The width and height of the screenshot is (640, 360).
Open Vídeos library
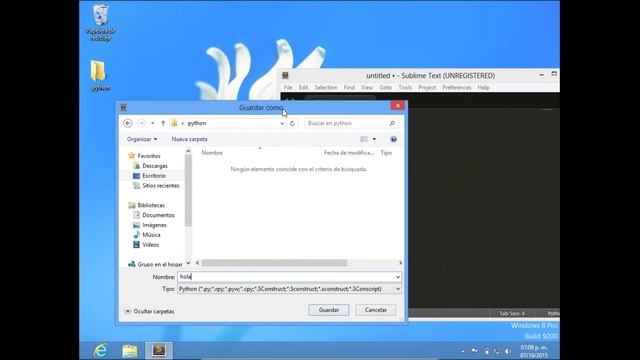pyautogui.click(x=146, y=245)
